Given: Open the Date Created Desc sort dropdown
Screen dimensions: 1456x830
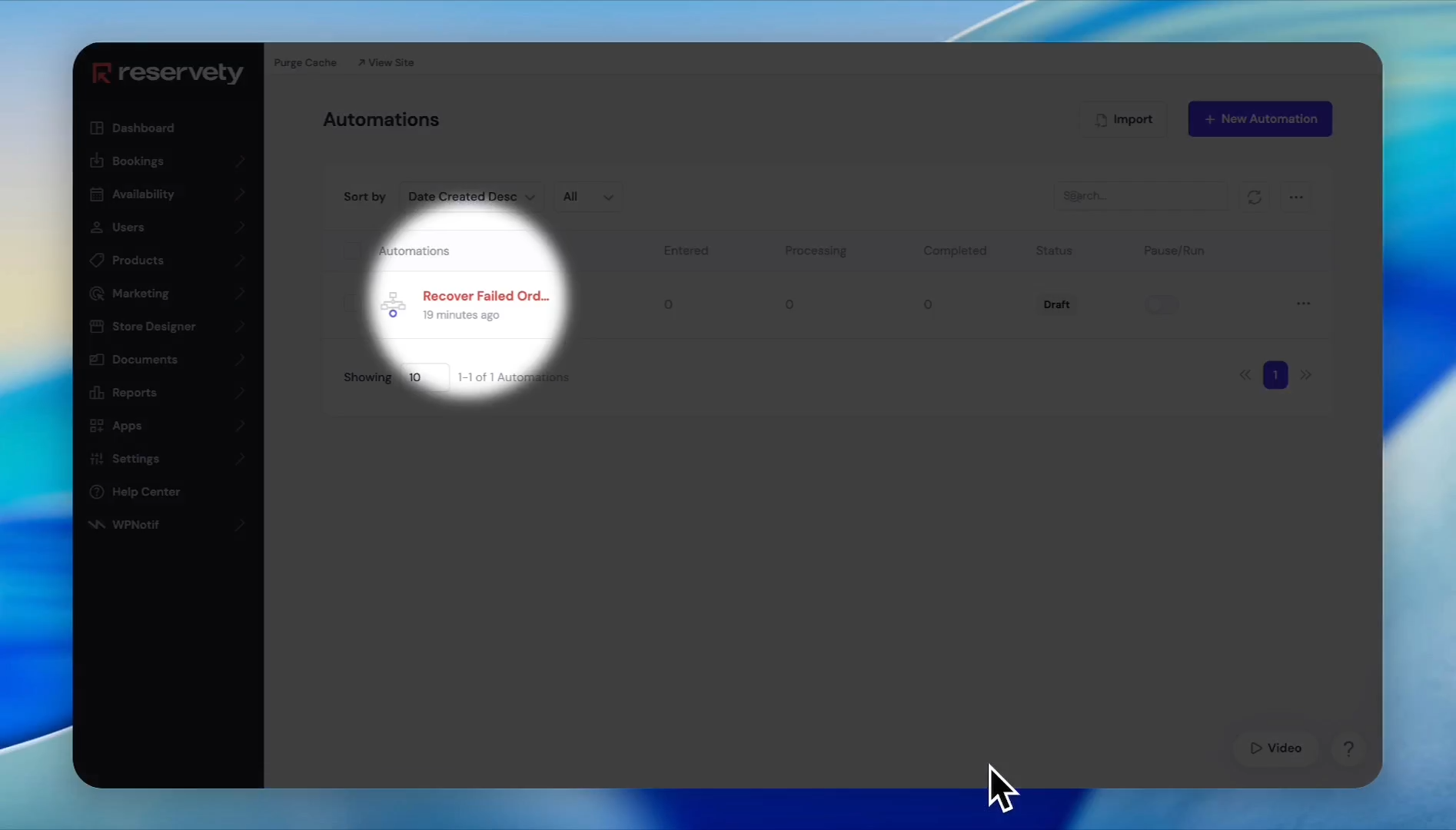Looking at the screenshot, I should [x=471, y=197].
